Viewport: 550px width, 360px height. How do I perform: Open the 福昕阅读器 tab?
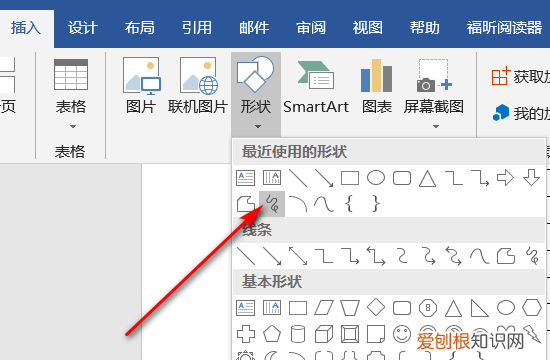pos(504,28)
